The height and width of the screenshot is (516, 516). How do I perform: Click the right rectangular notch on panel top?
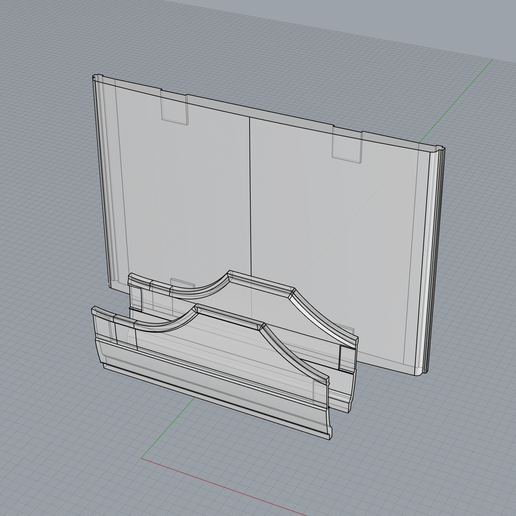(x=347, y=144)
